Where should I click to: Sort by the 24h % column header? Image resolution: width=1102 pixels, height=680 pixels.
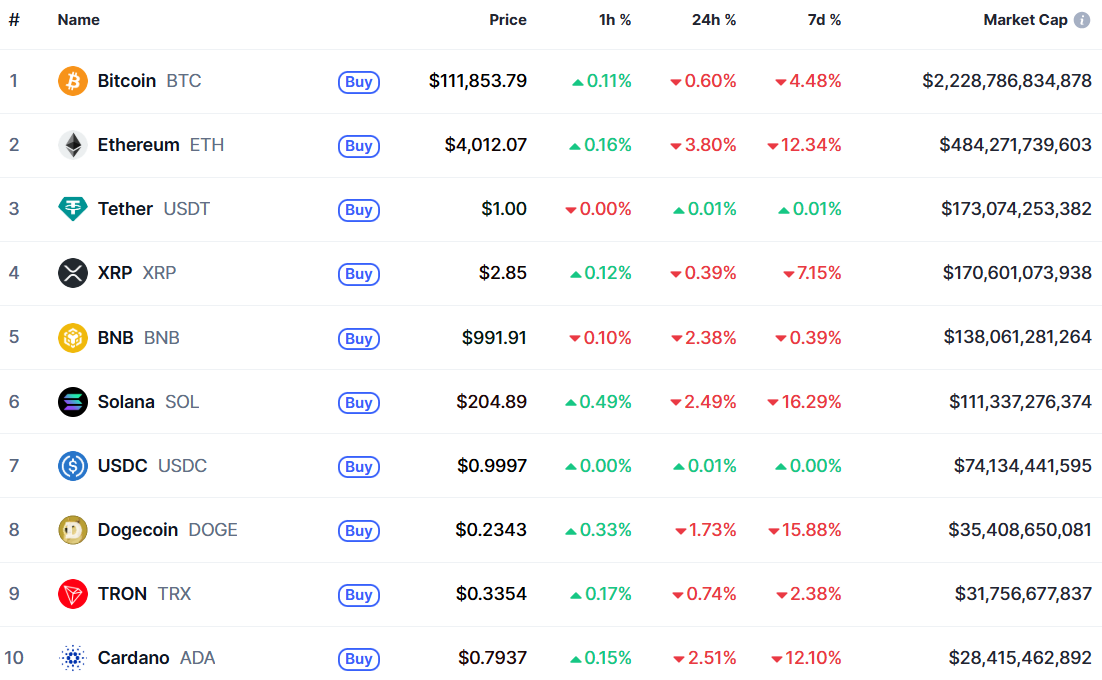[713, 20]
